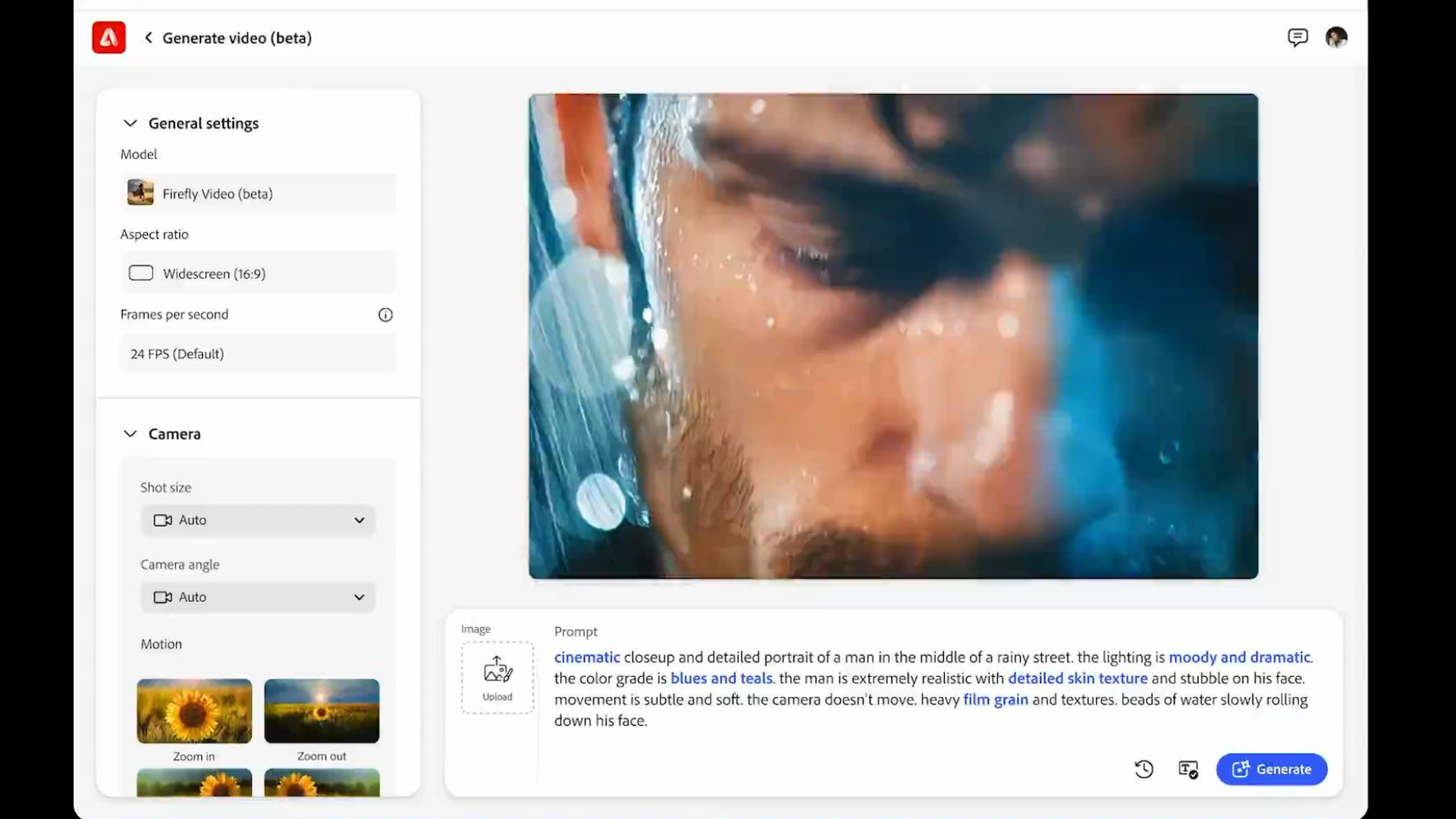Image resolution: width=1456 pixels, height=819 pixels.
Task: Select the Firefly Video (beta) model
Action: [258, 193]
